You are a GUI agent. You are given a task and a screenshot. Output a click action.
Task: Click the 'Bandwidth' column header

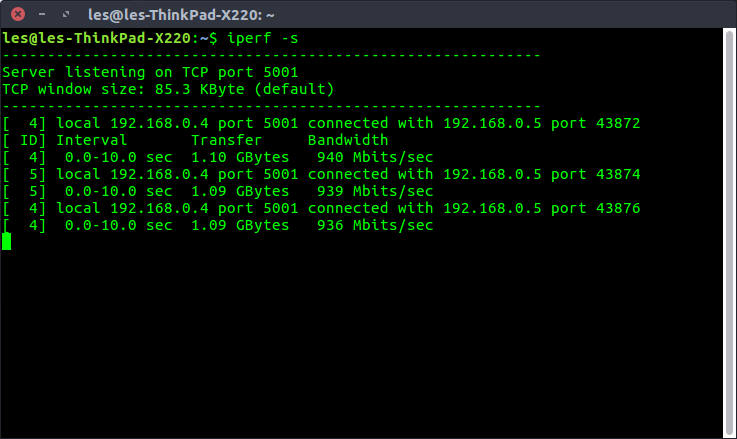(x=347, y=140)
